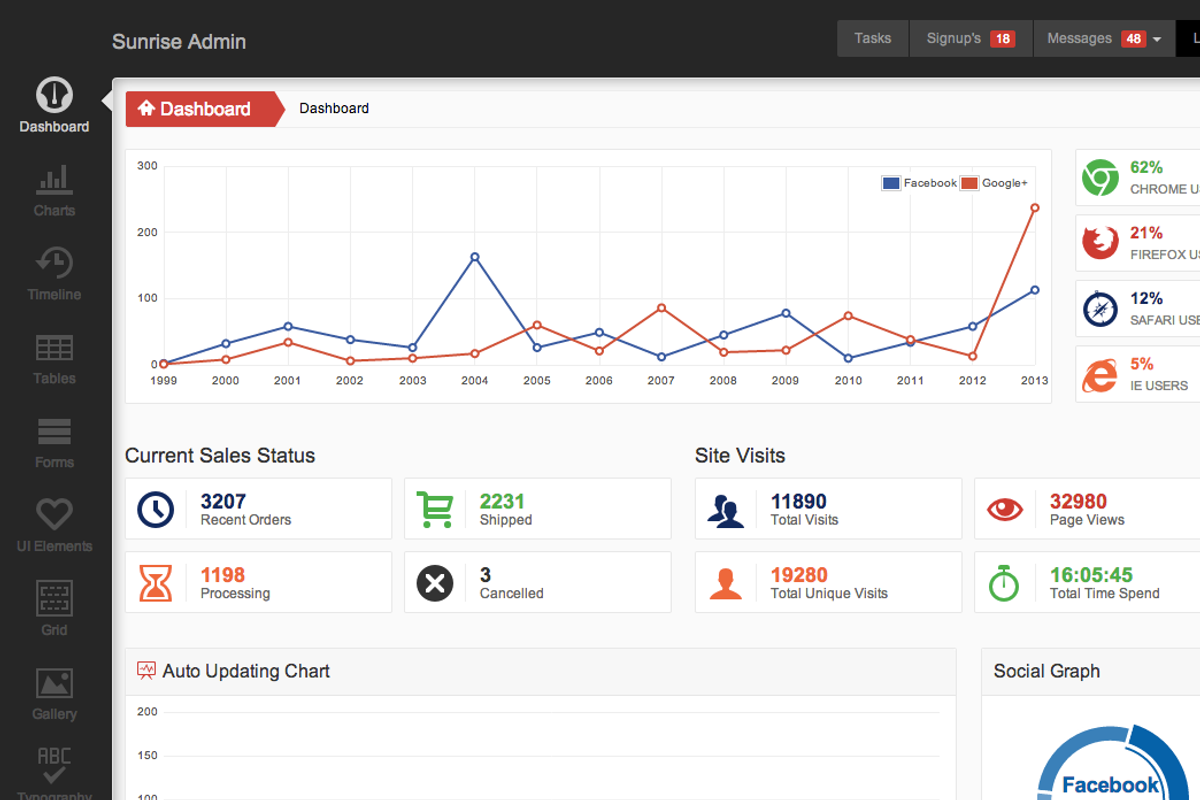
Task: Click the 1198 Processing value
Action: (223, 575)
